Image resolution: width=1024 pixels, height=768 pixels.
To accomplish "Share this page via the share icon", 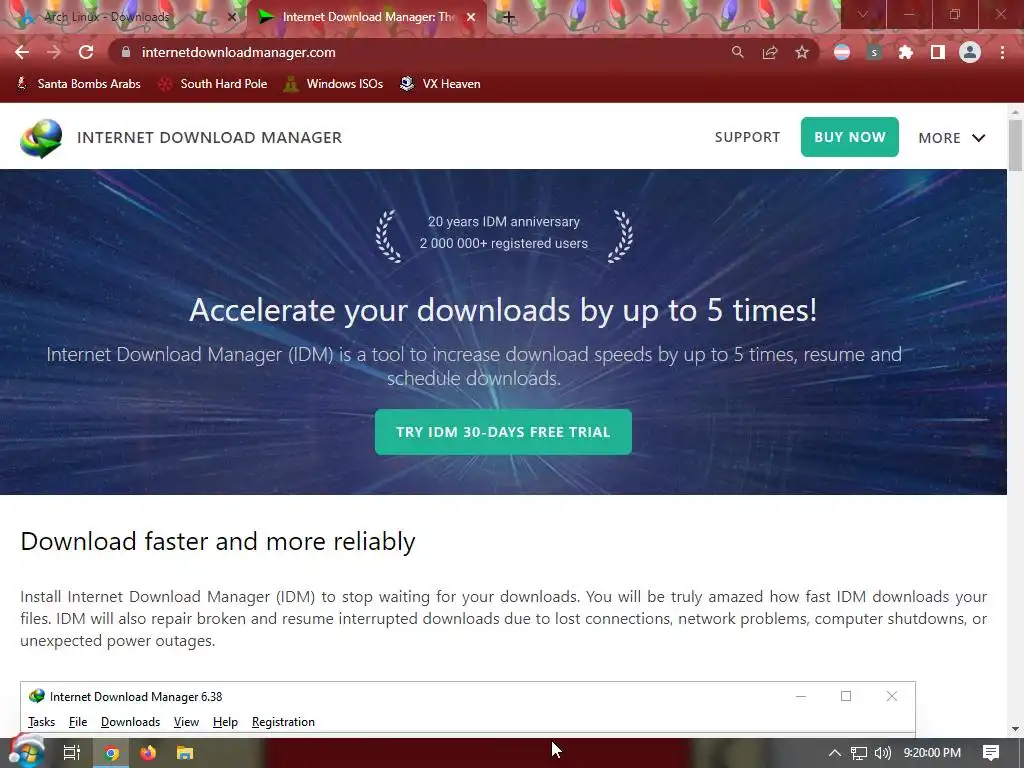I will [770, 52].
